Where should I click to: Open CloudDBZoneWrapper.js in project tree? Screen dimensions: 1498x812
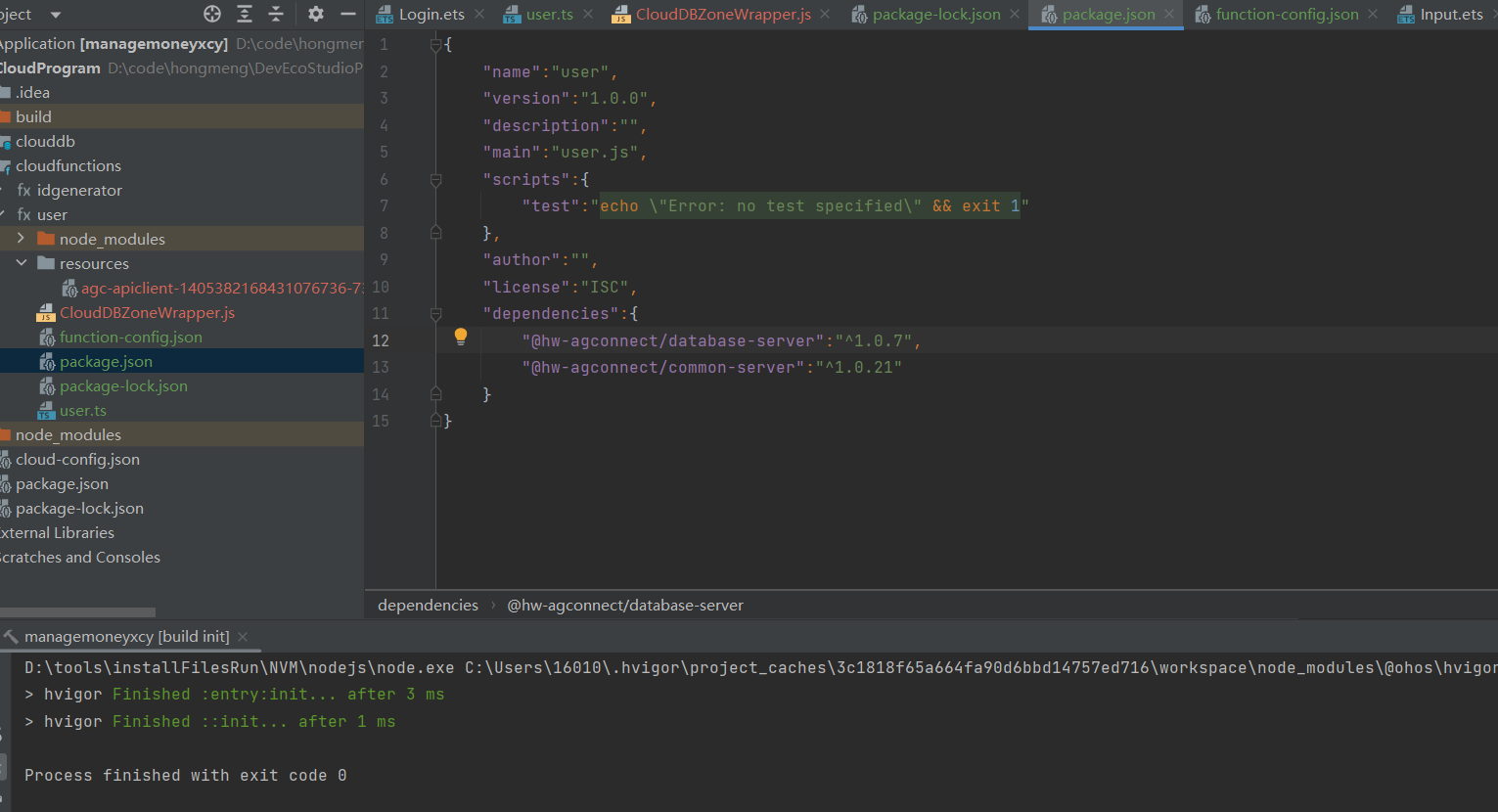point(147,312)
